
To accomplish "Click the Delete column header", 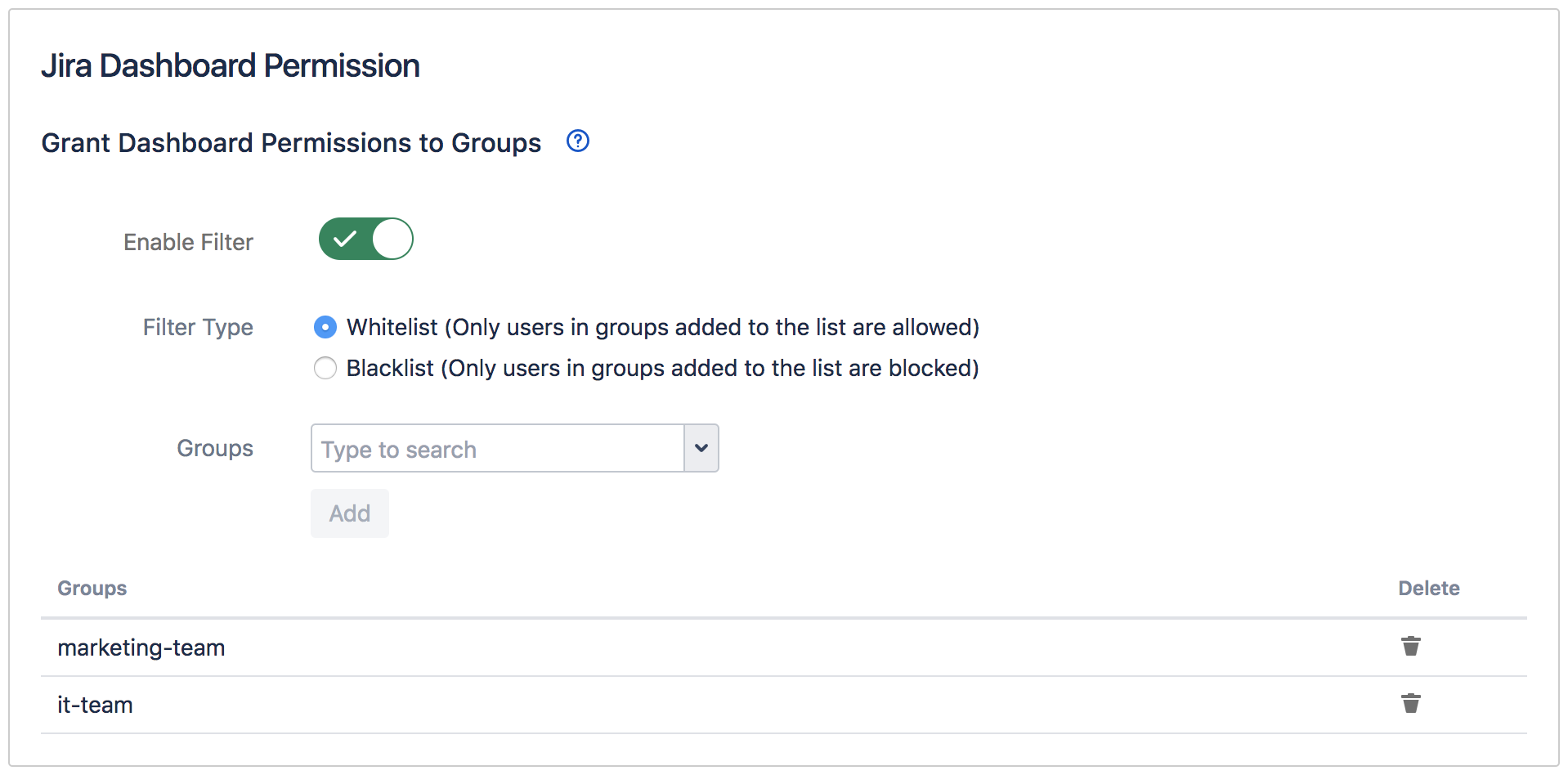I will [x=1428, y=588].
